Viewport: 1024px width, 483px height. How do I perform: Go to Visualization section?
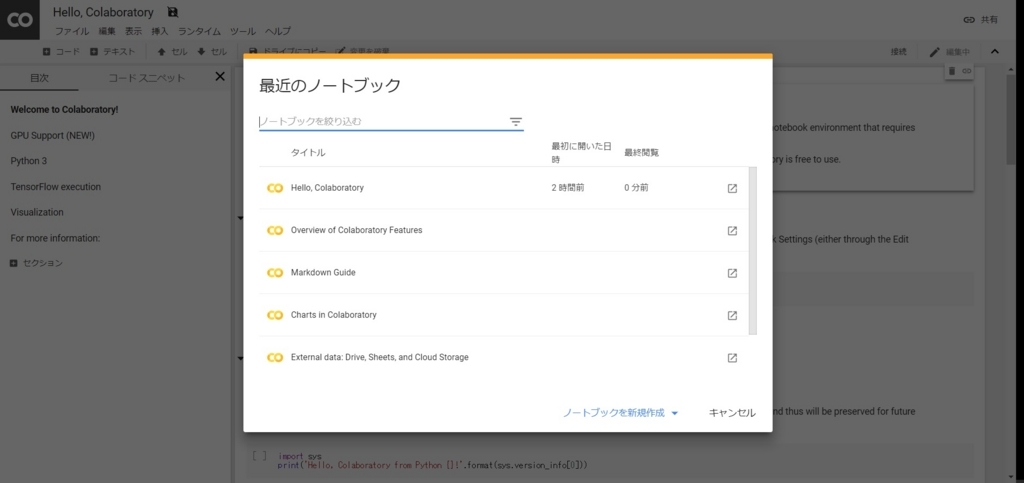[37, 212]
